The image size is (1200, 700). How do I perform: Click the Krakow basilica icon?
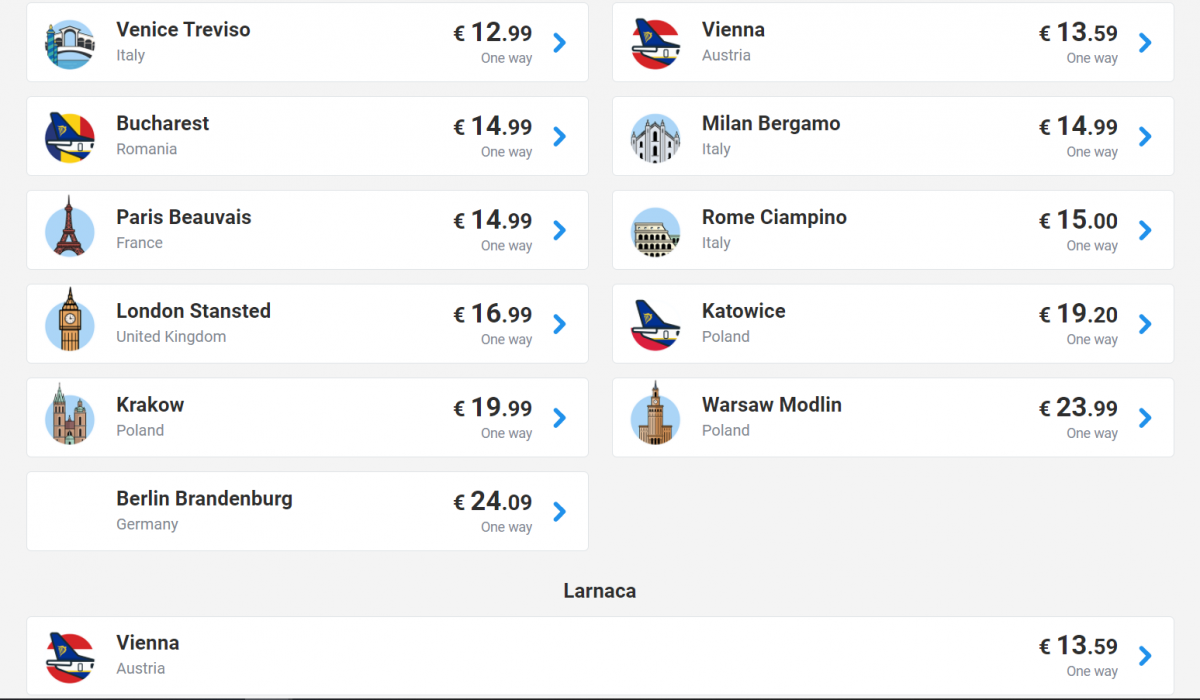coord(70,414)
